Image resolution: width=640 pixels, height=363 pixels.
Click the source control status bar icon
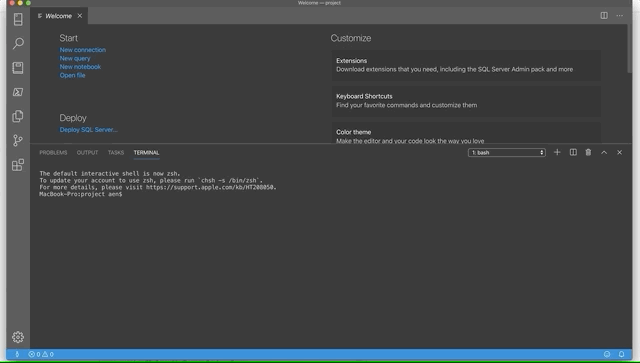pyautogui.click(x=17, y=354)
